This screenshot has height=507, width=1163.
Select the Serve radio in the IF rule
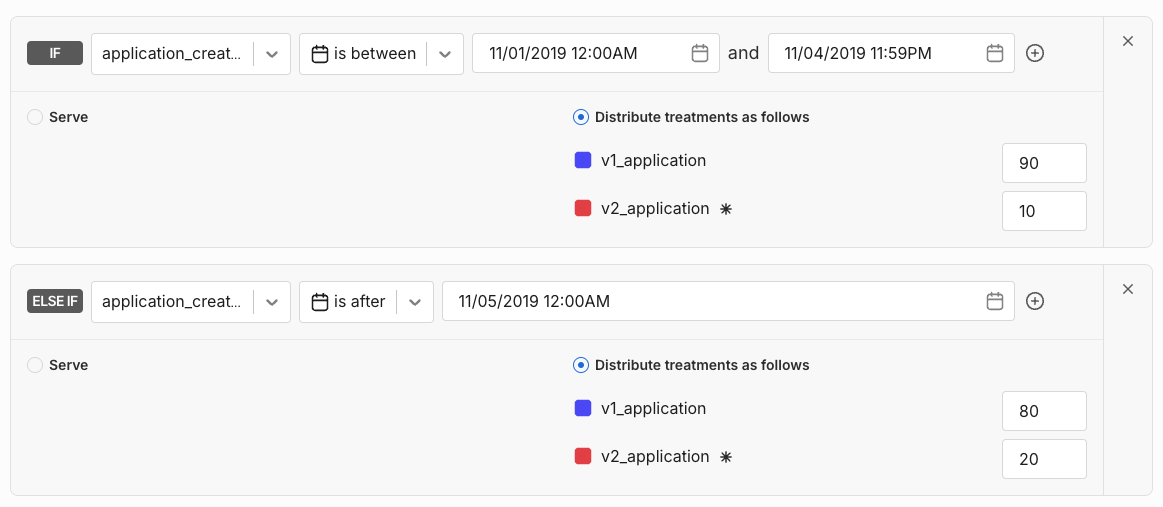pyautogui.click(x=35, y=117)
